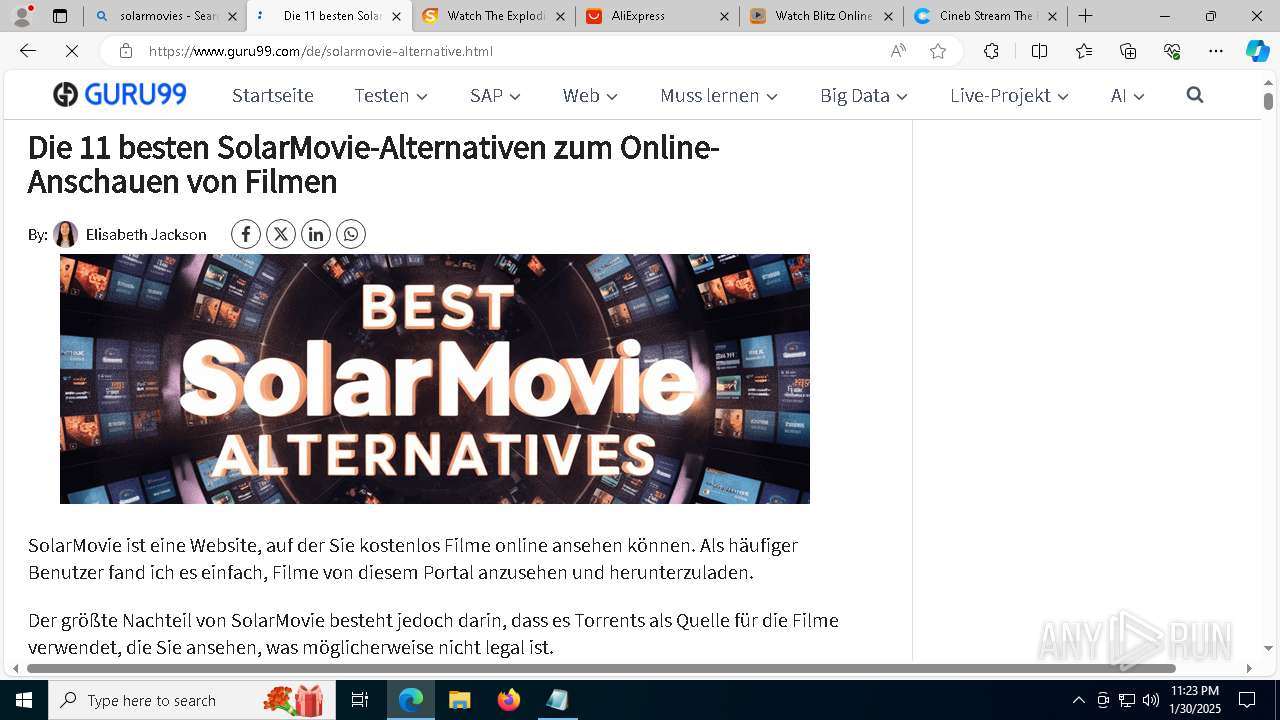Viewport: 1280px width, 720px height.
Task: Share the article on WhatsApp
Action: 351,234
